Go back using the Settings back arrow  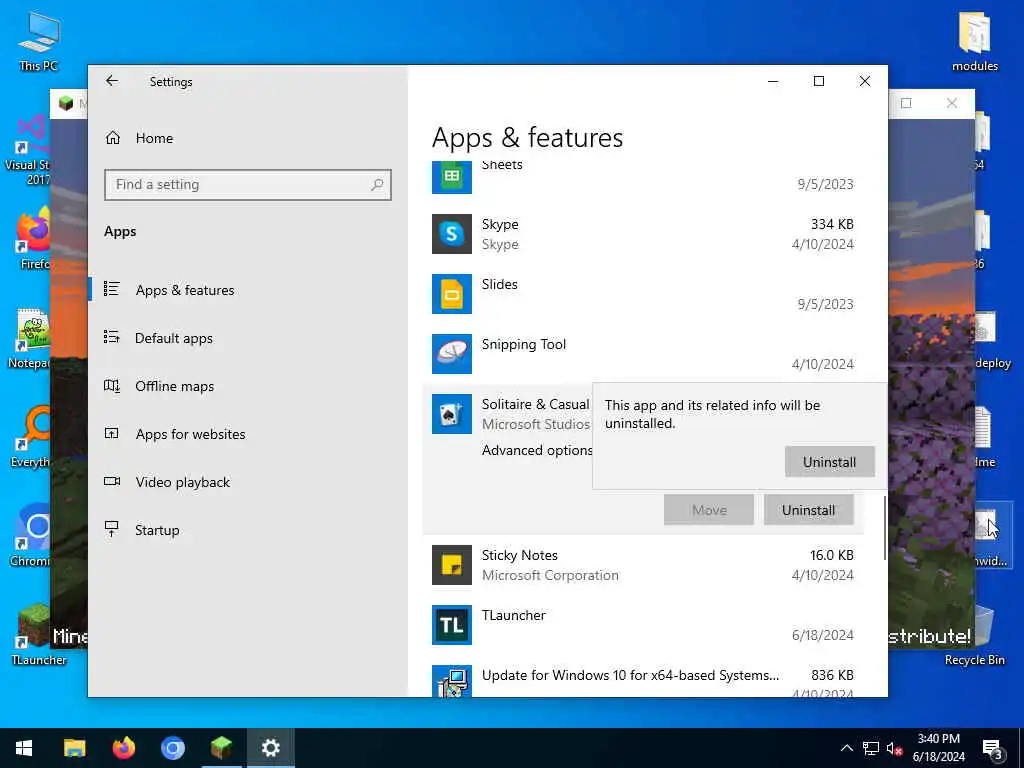[112, 81]
